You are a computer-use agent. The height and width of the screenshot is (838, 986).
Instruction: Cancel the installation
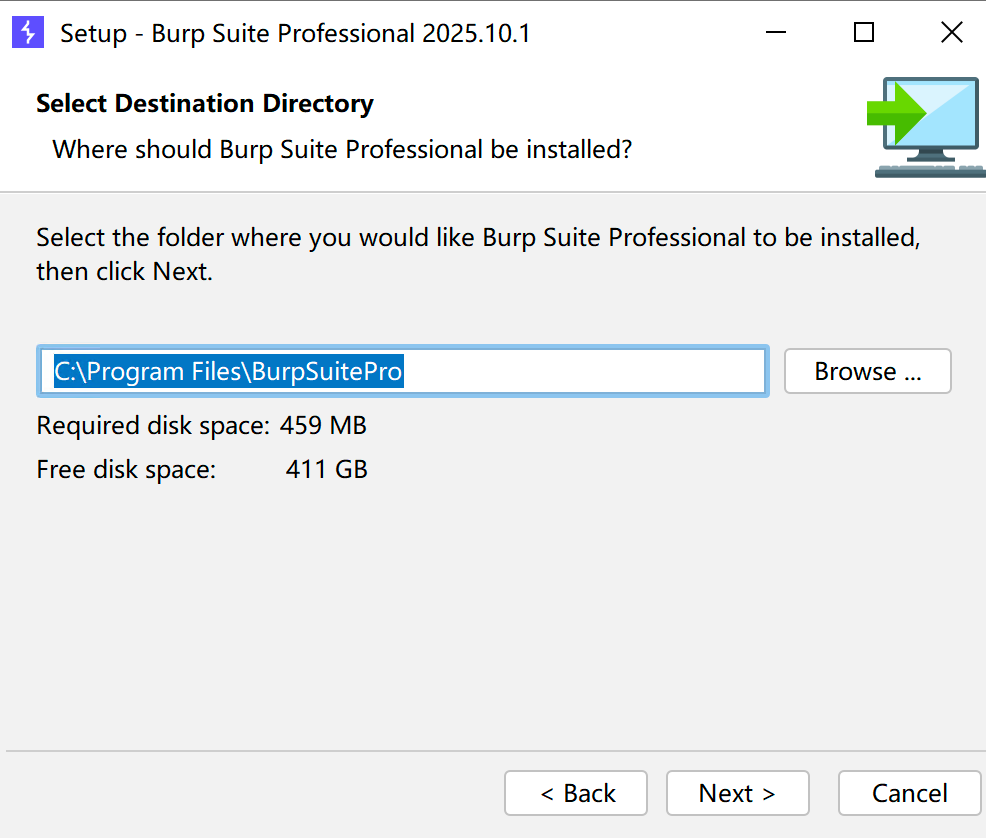tap(909, 793)
